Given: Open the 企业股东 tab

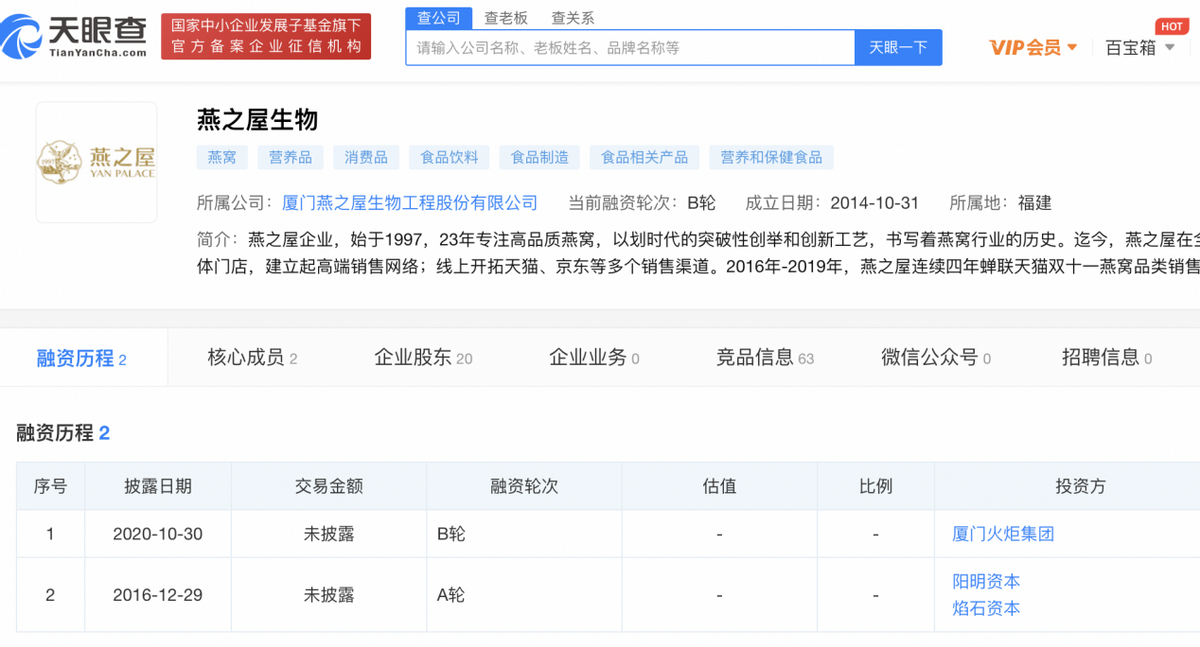Looking at the screenshot, I should [x=416, y=357].
